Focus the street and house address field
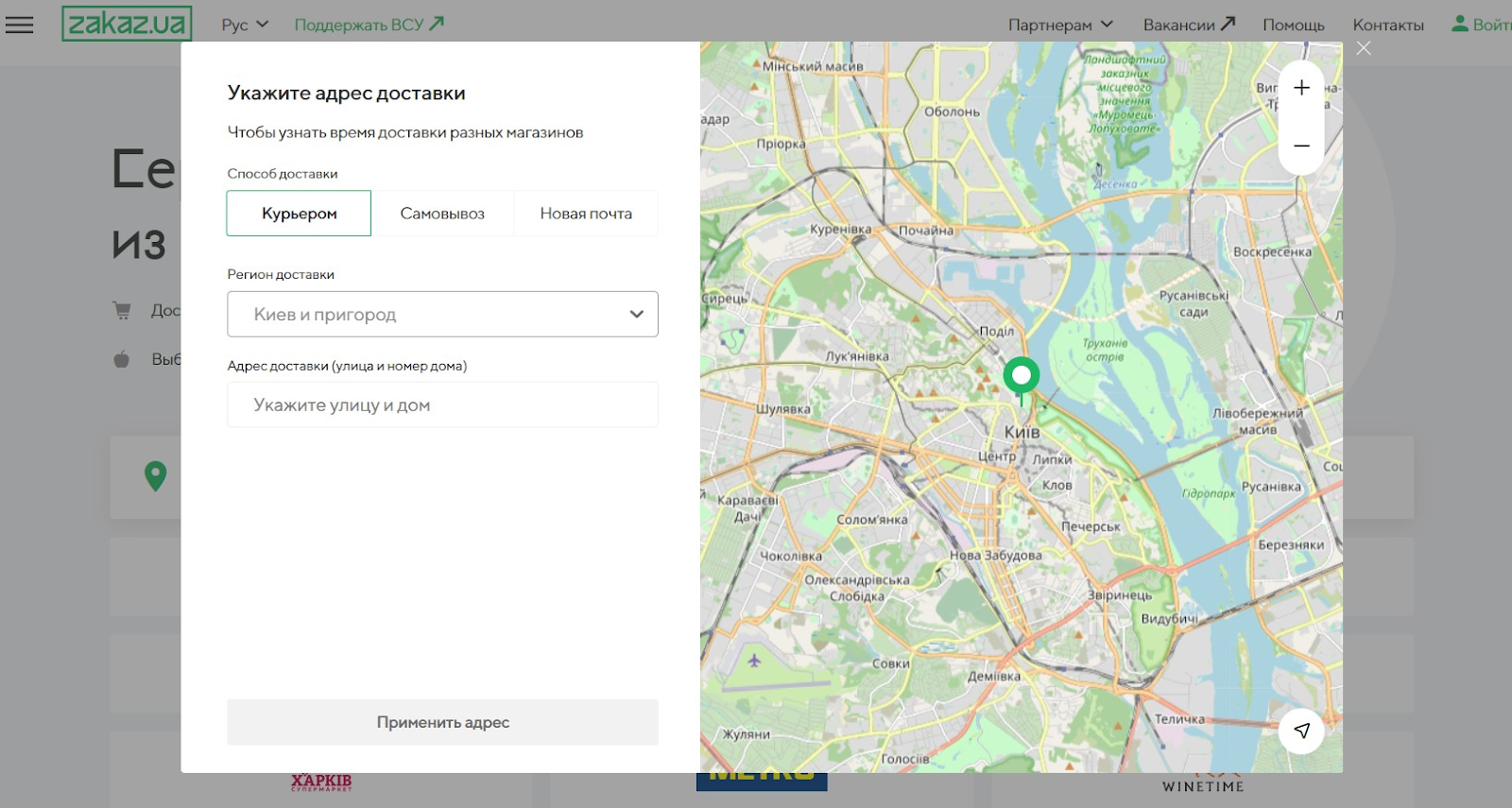 point(442,405)
